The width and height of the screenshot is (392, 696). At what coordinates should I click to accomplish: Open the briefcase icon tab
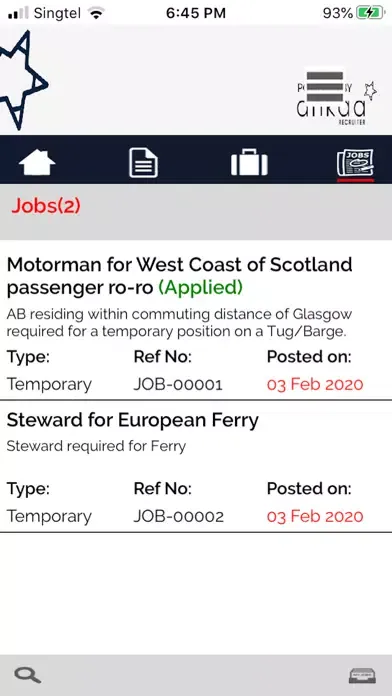[249, 162]
